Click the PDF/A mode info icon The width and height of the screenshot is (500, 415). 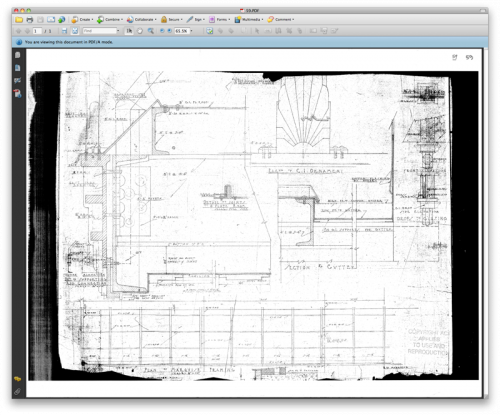(19, 42)
